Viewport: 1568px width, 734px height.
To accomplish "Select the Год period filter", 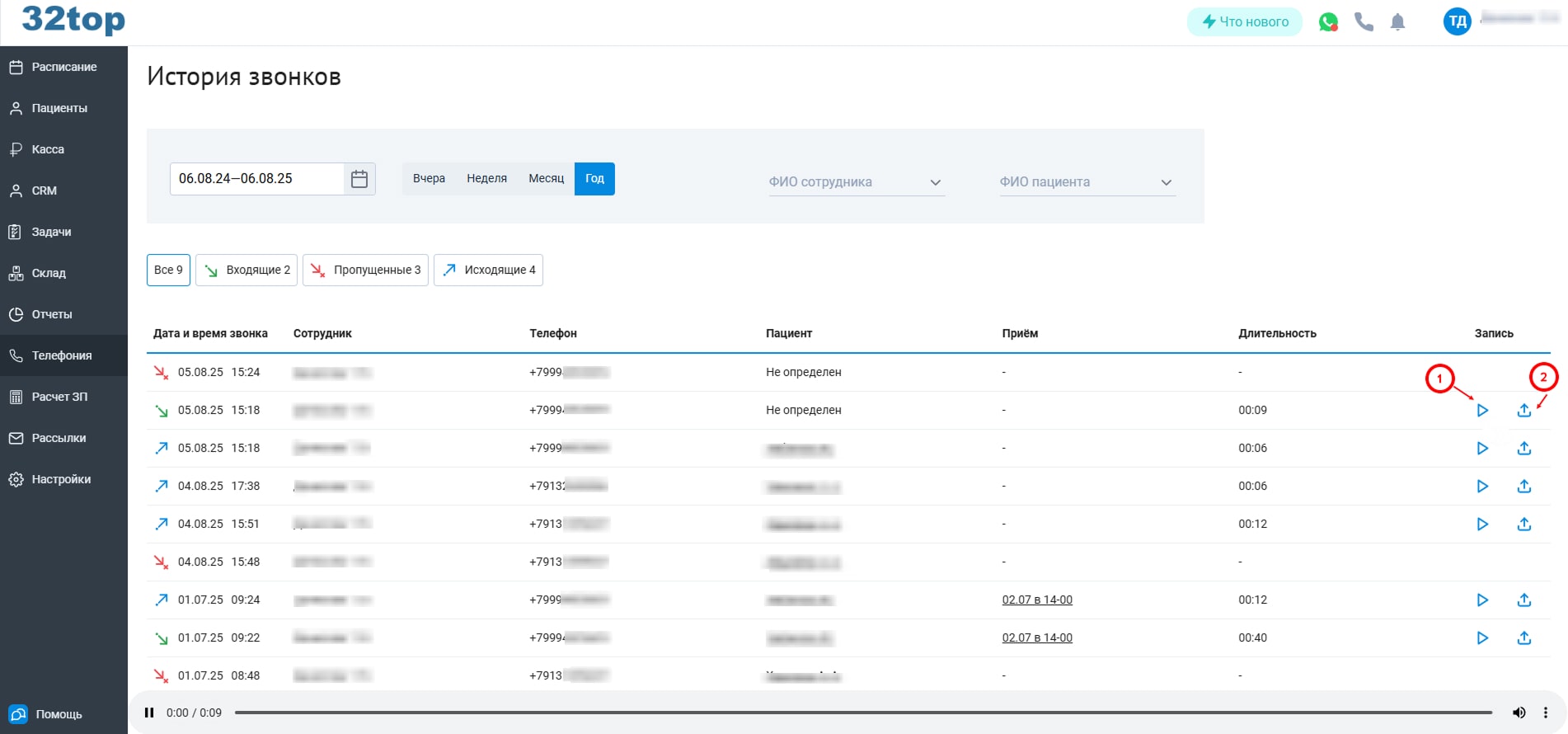I will (x=594, y=179).
